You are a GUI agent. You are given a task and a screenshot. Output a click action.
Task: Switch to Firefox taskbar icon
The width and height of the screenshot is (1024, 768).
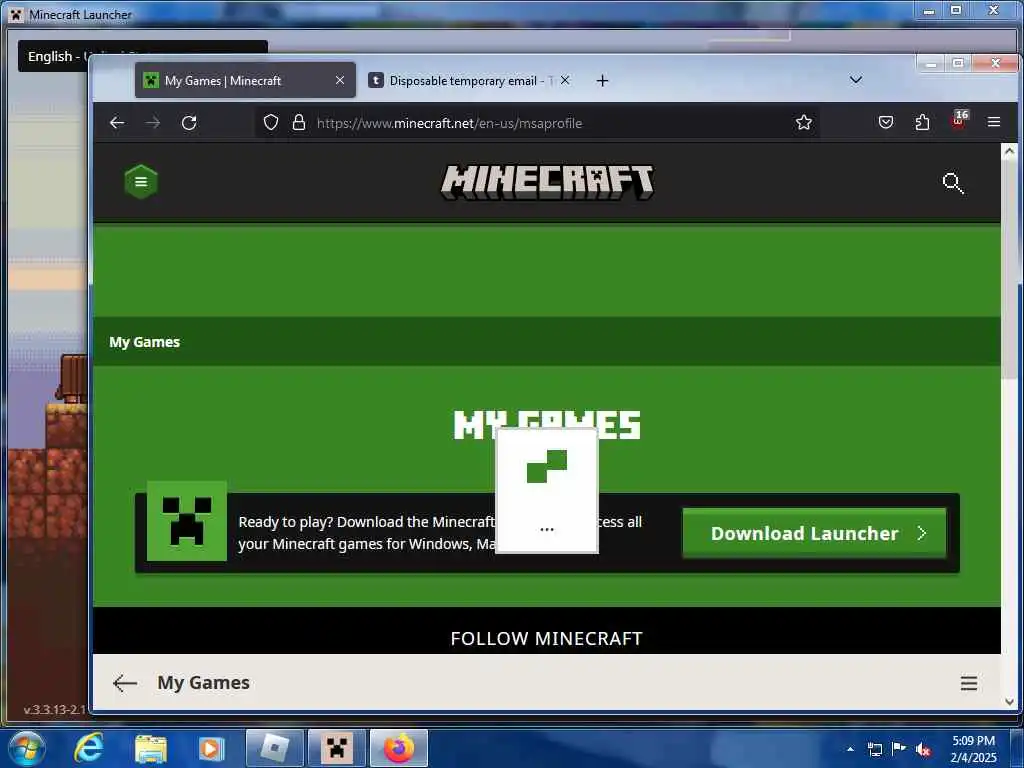point(399,748)
